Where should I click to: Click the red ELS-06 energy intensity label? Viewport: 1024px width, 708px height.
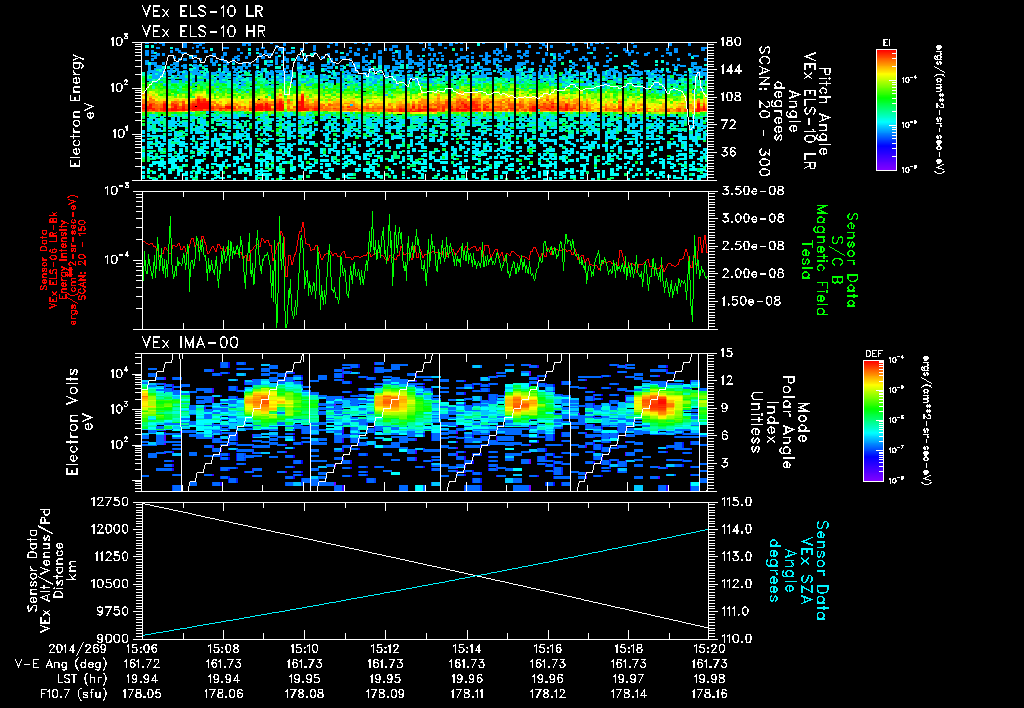[x=63, y=260]
